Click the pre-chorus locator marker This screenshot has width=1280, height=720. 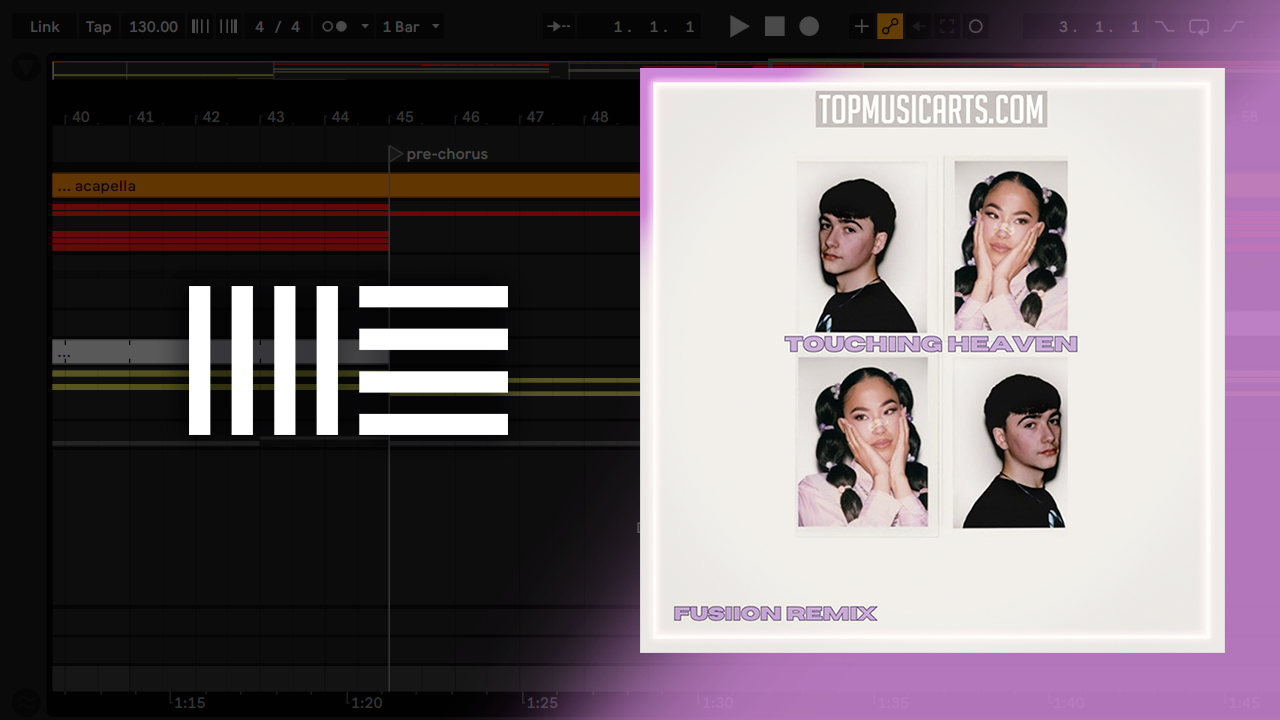pyautogui.click(x=396, y=154)
